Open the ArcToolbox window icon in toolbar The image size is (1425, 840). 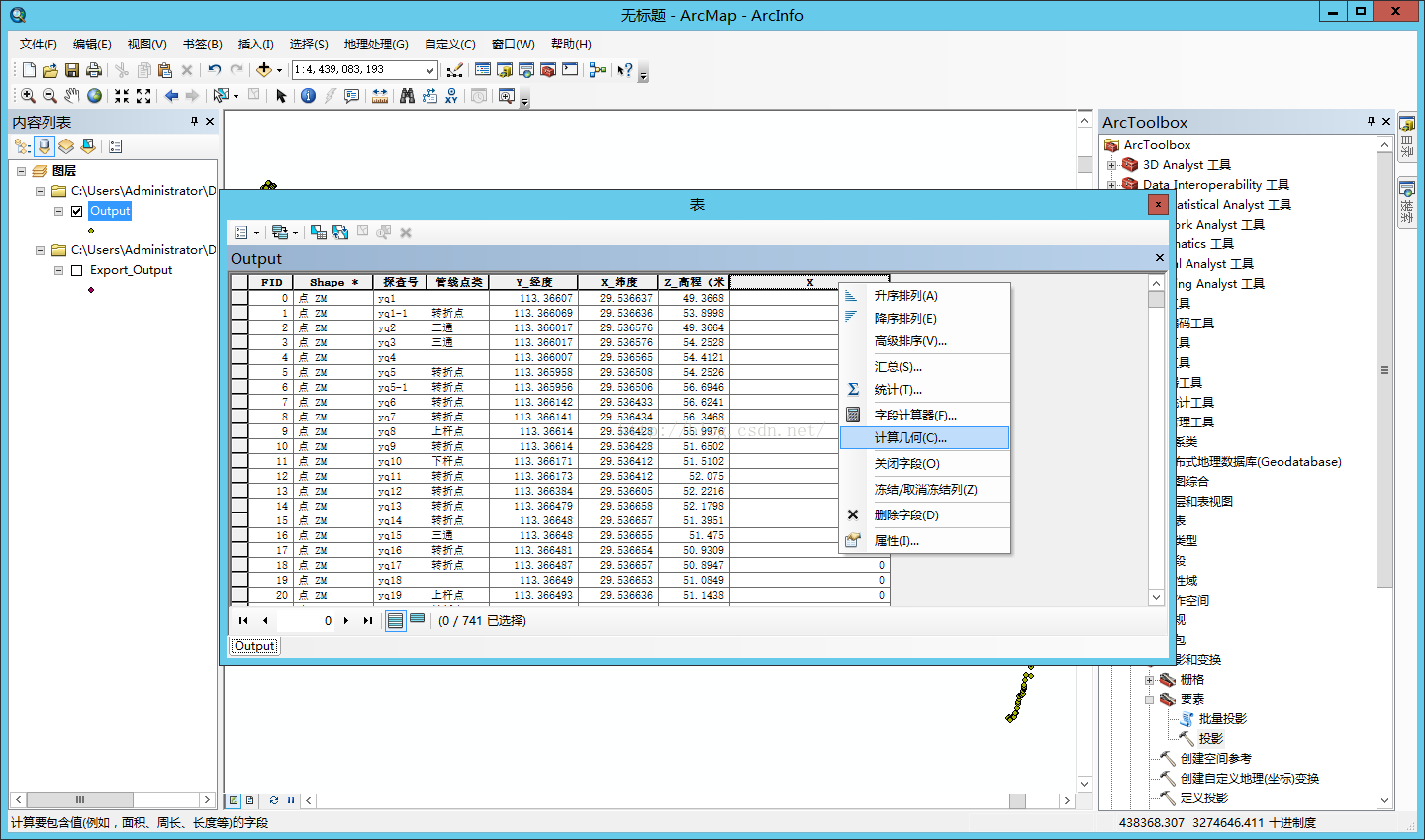pyautogui.click(x=547, y=70)
